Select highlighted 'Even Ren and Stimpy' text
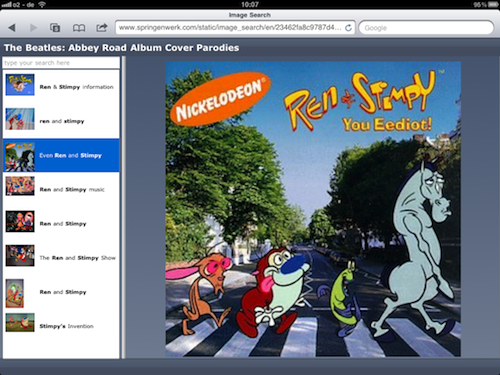This screenshot has height=375, width=500. (70, 155)
